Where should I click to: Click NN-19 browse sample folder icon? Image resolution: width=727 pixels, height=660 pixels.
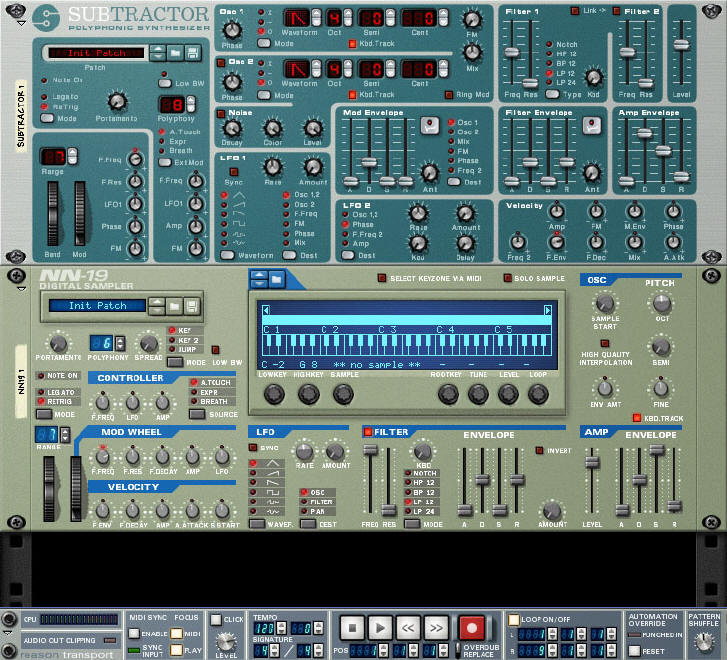(x=276, y=278)
